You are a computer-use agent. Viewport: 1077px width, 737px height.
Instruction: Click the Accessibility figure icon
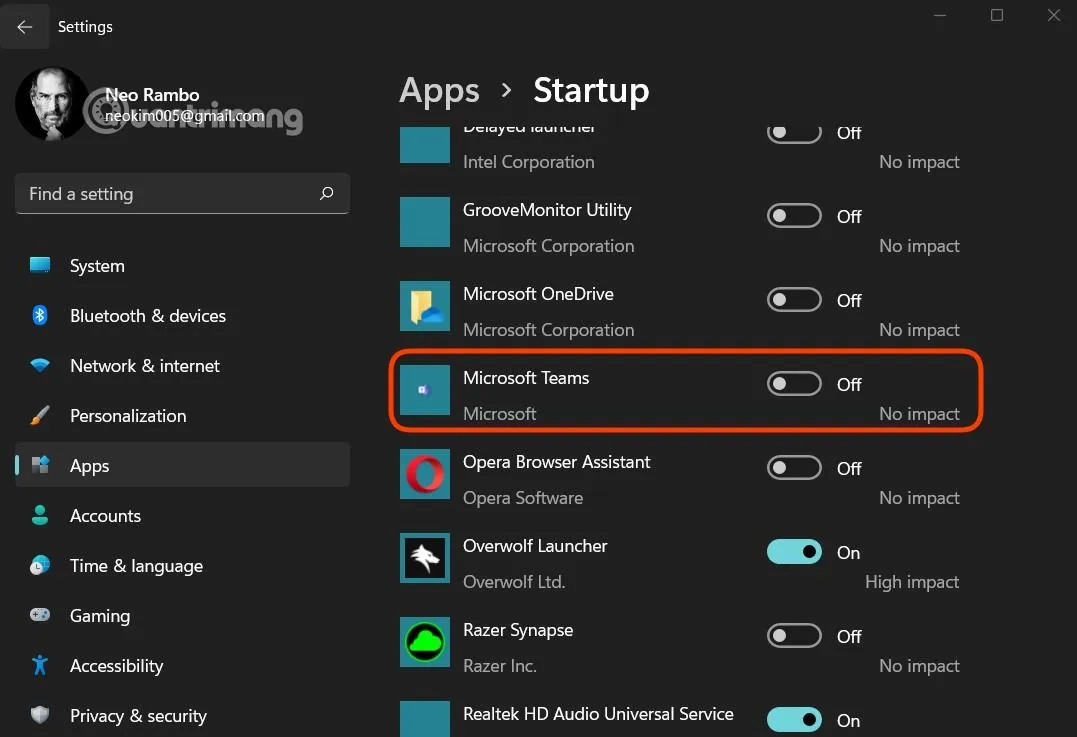(40, 665)
